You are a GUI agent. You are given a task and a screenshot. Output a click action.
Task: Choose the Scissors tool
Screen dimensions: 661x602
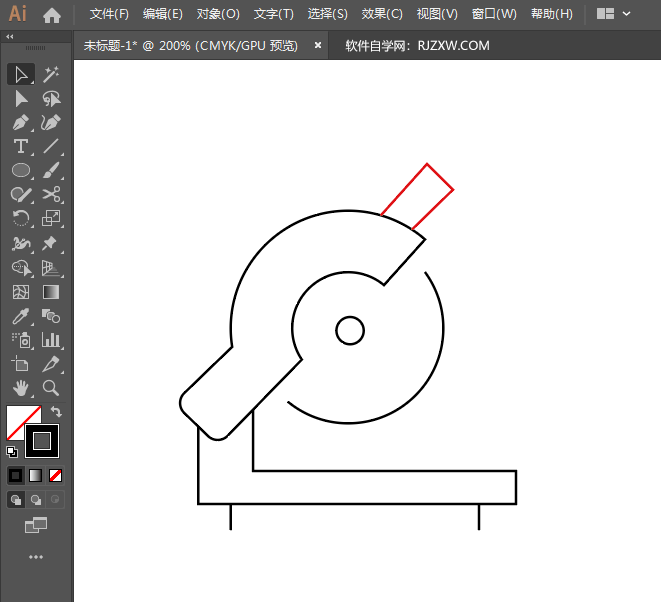click(x=51, y=195)
